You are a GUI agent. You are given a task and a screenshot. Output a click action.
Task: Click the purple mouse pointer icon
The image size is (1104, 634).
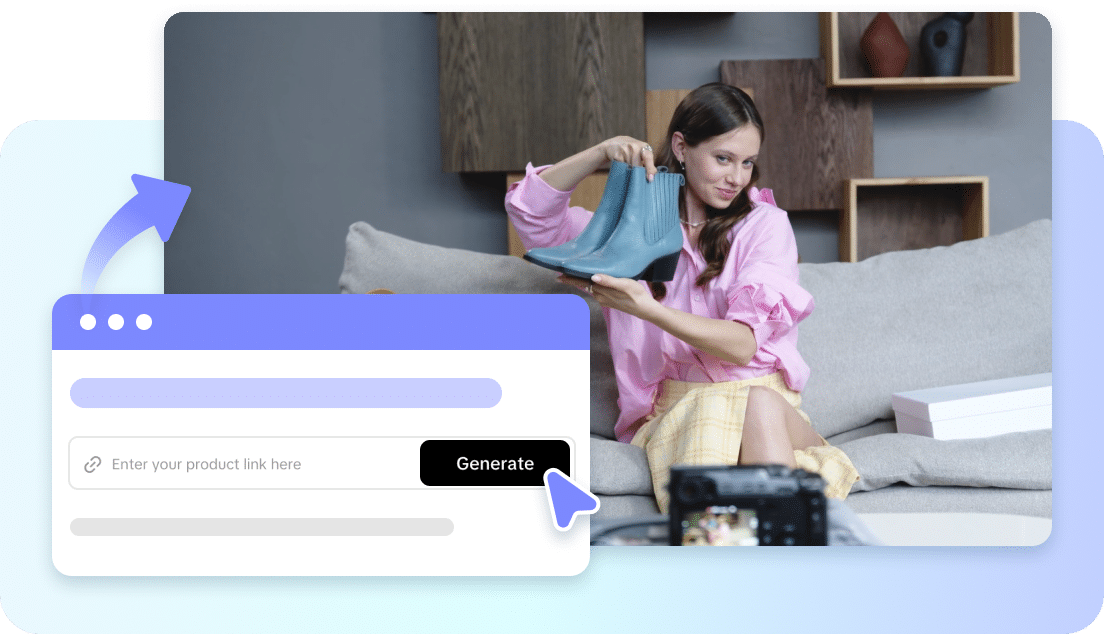pos(568,497)
